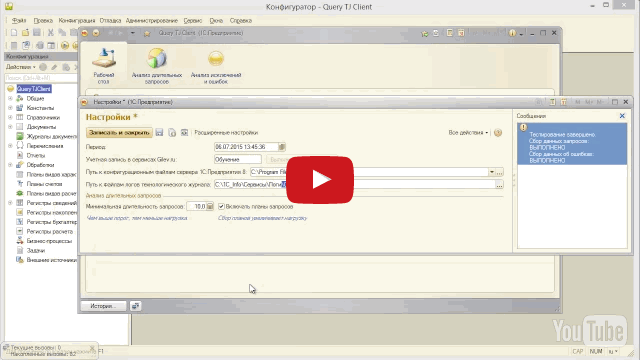Expand the Константы tree node

pos(10,108)
